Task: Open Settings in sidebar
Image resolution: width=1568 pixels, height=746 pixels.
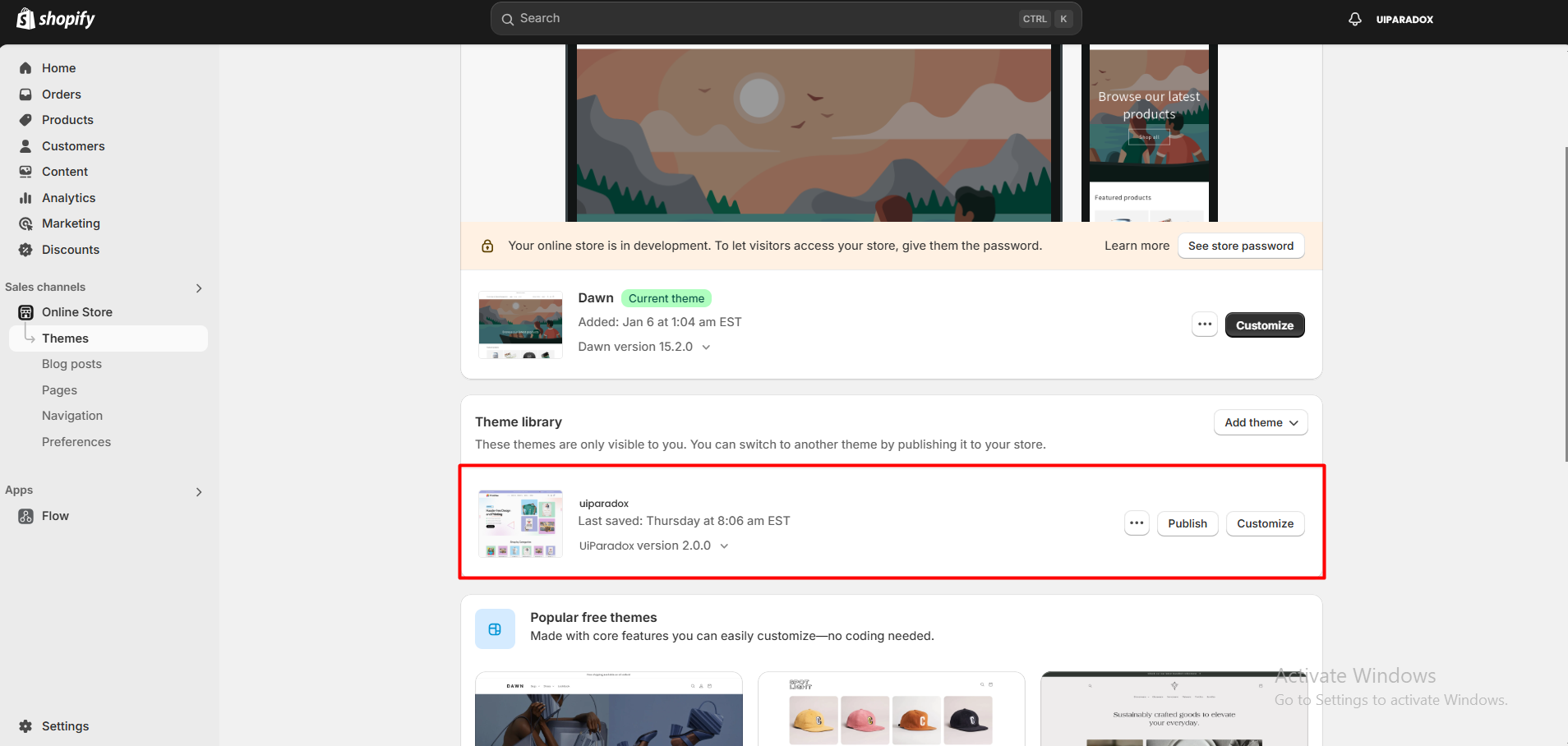Action: pyautogui.click(x=65, y=726)
